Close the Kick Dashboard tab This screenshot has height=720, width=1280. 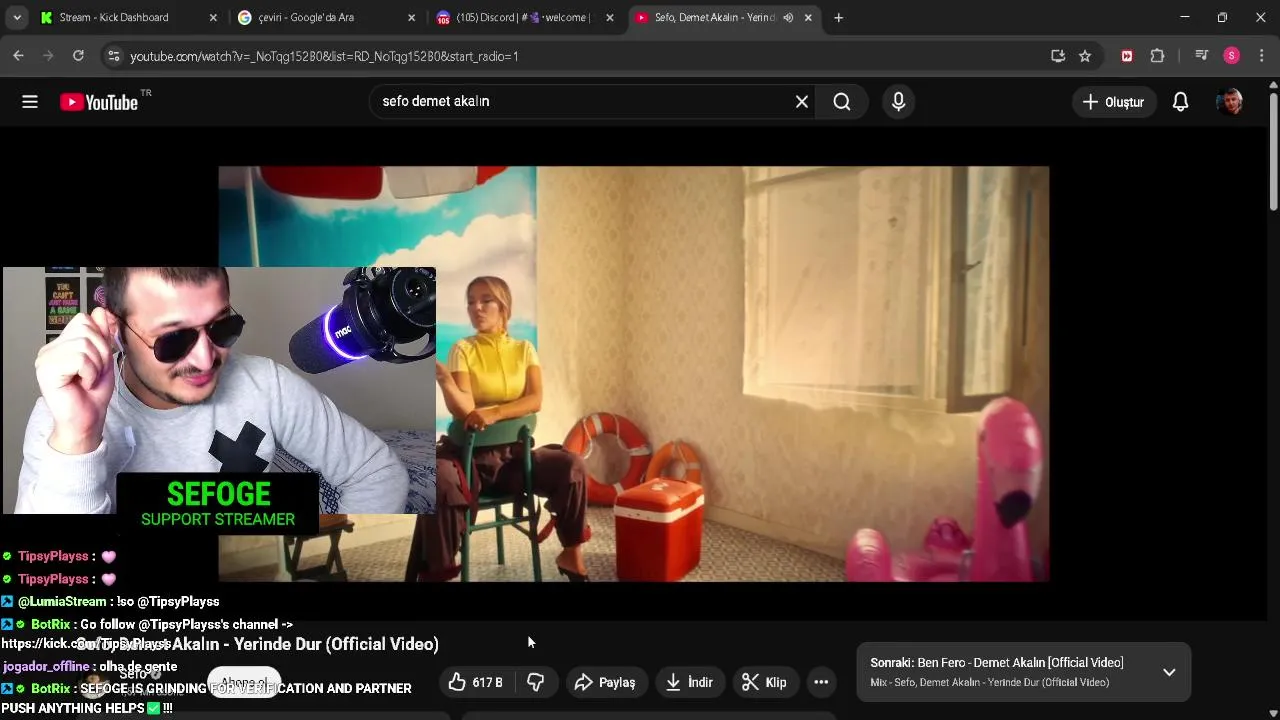tap(213, 17)
